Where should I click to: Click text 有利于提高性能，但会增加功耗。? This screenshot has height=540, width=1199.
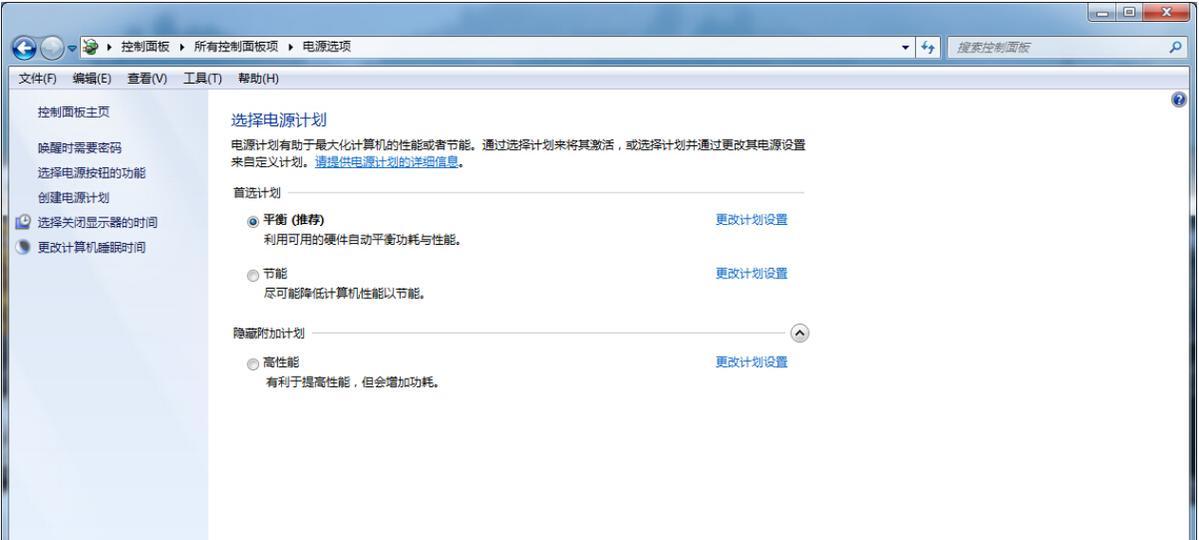click(x=353, y=382)
